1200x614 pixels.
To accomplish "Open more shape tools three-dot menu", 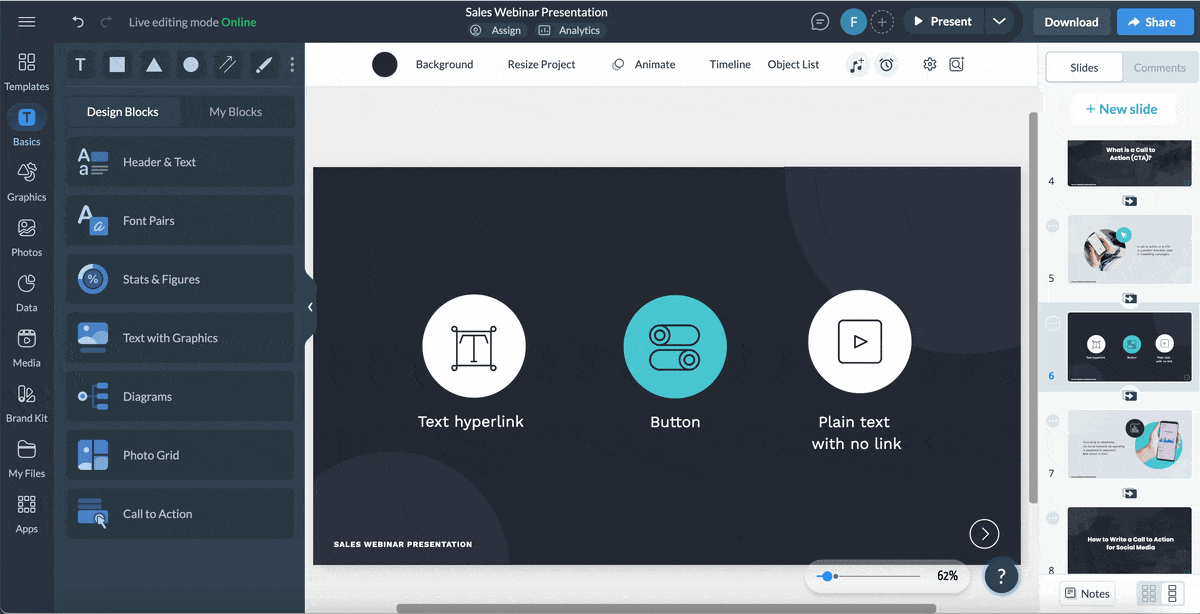I will (292, 65).
